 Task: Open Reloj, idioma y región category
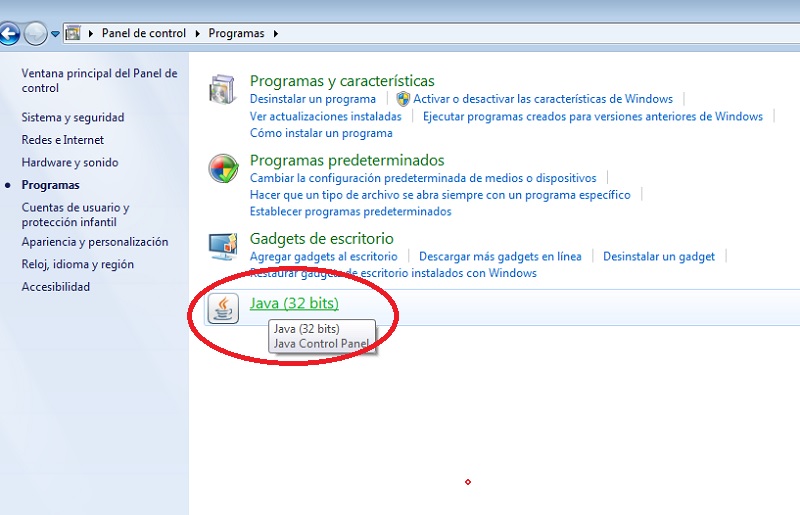pos(78,264)
